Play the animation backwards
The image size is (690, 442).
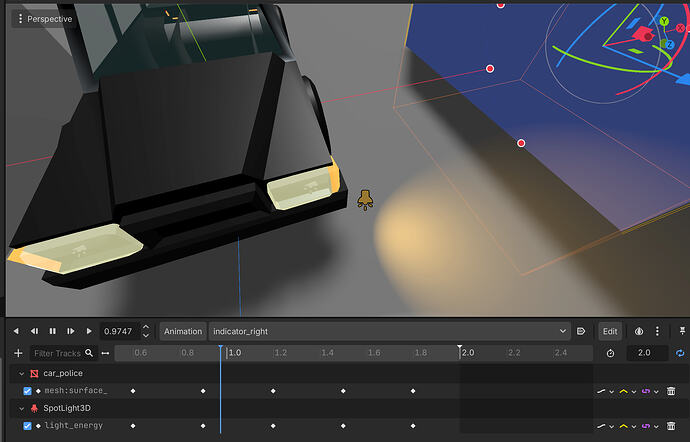(16, 331)
